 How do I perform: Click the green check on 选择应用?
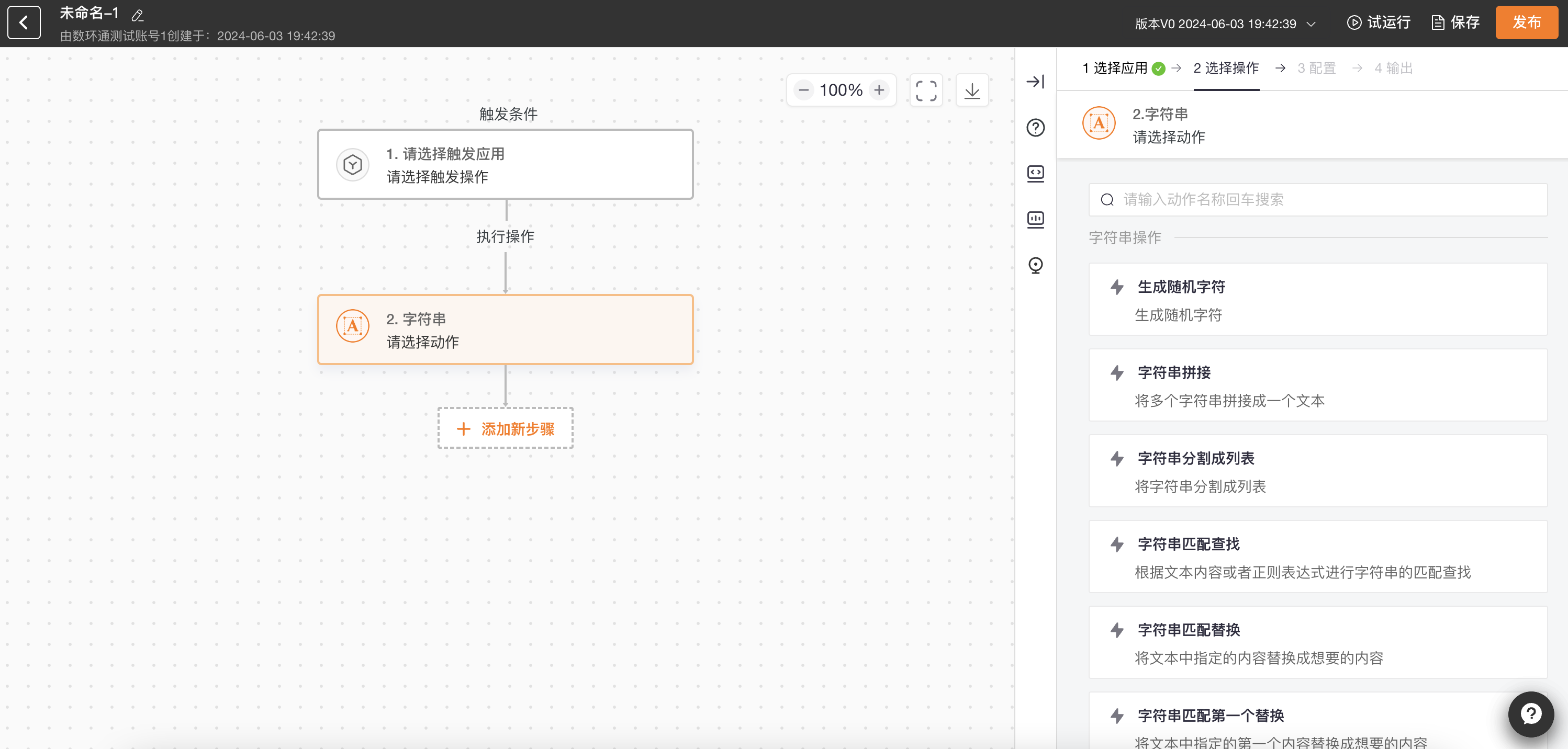tap(1158, 69)
